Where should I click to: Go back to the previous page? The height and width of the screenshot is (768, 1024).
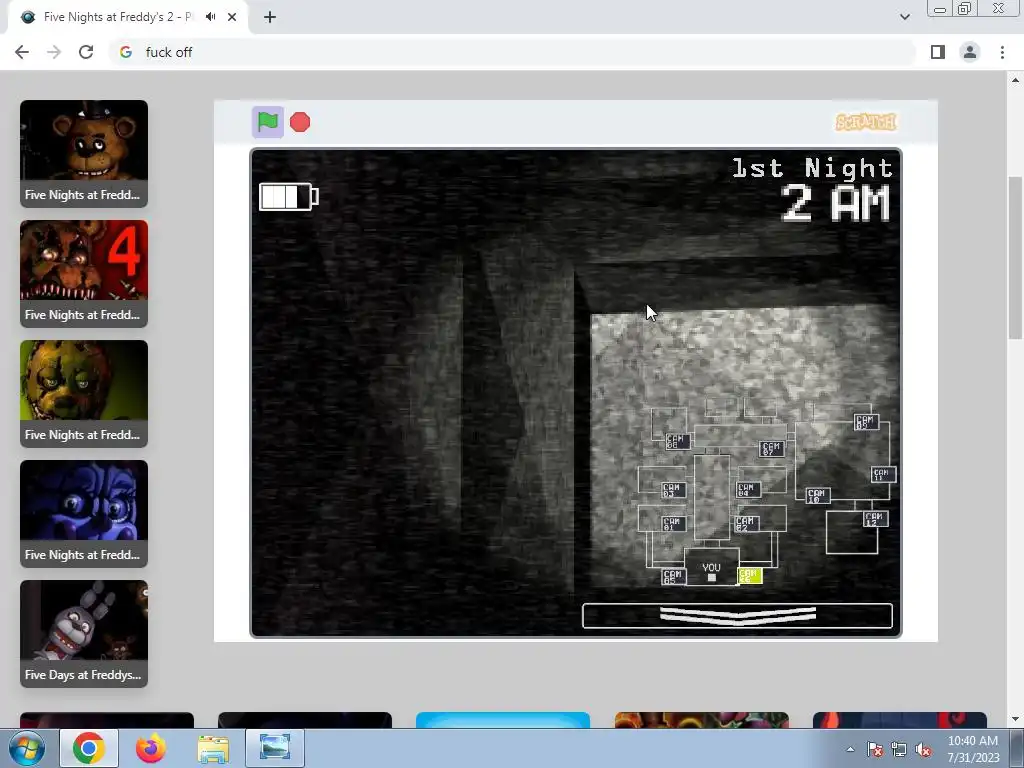click(x=22, y=52)
